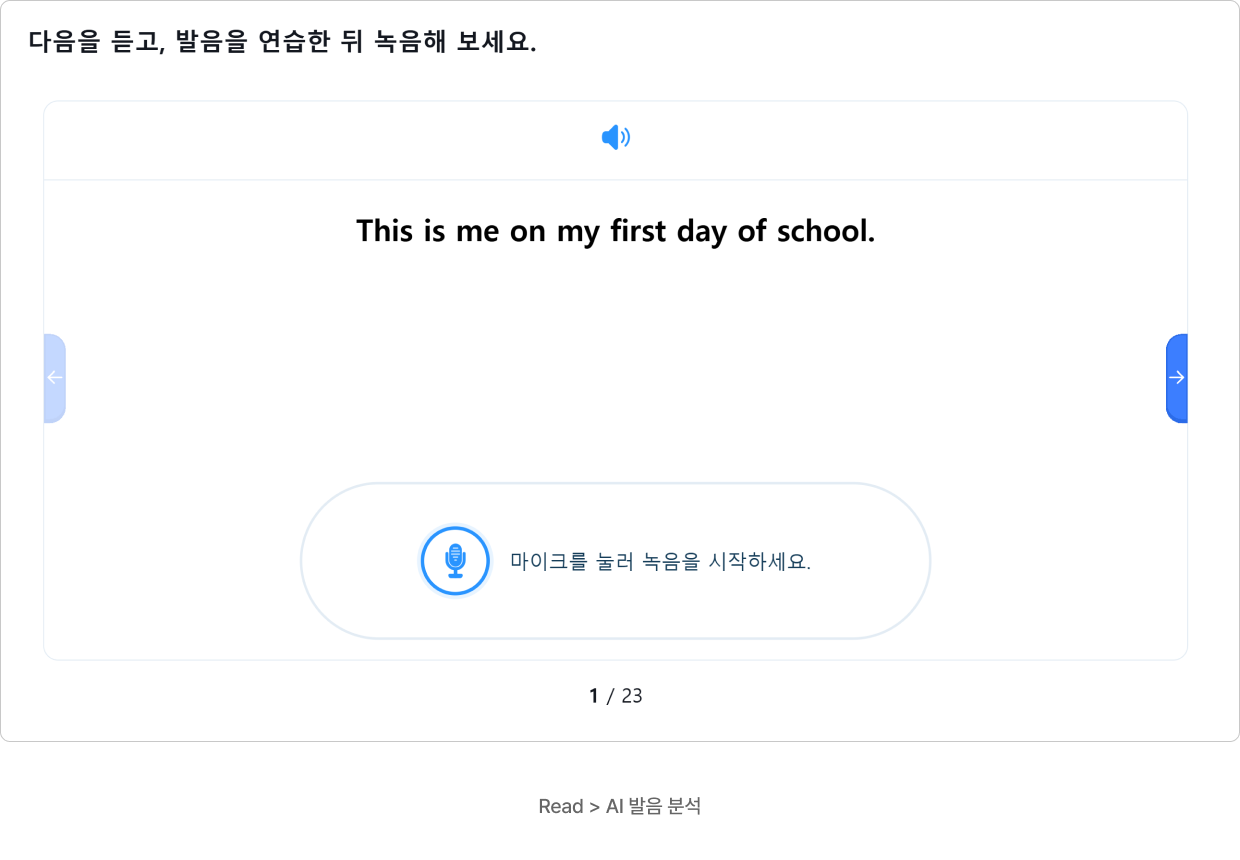The width and height of the screenshot is (1240, 860).
Task: Click the '>' separator in the breadcrumb
Action: pos(595,807)
